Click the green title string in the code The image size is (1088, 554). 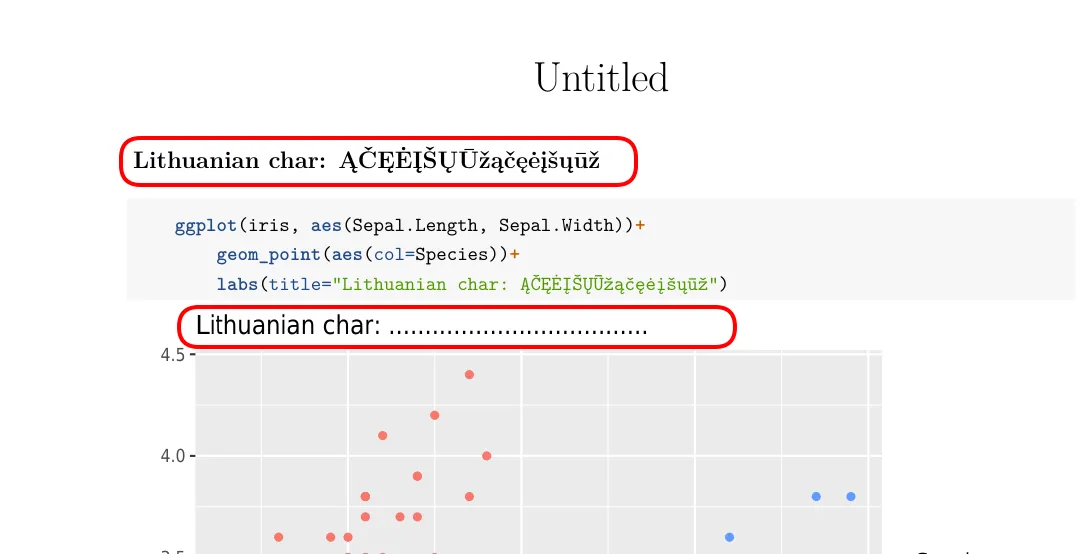(x=528, y=284)
